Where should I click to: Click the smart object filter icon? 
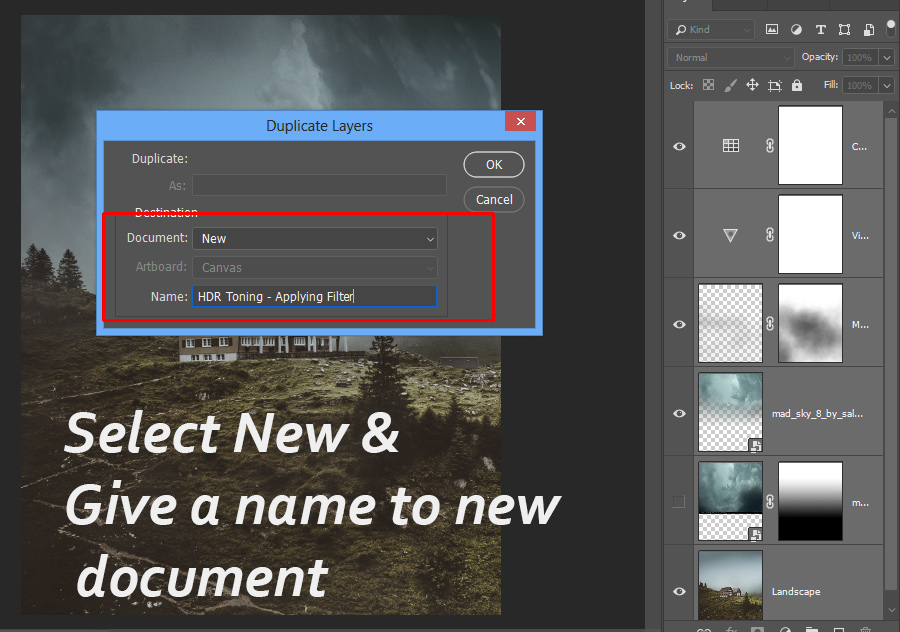tap(868, 30)
